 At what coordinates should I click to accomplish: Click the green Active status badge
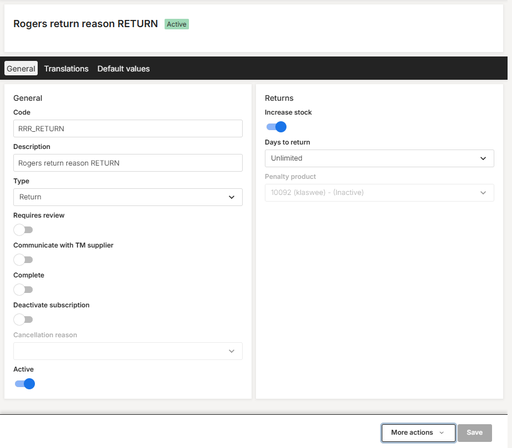pos(177,24)
